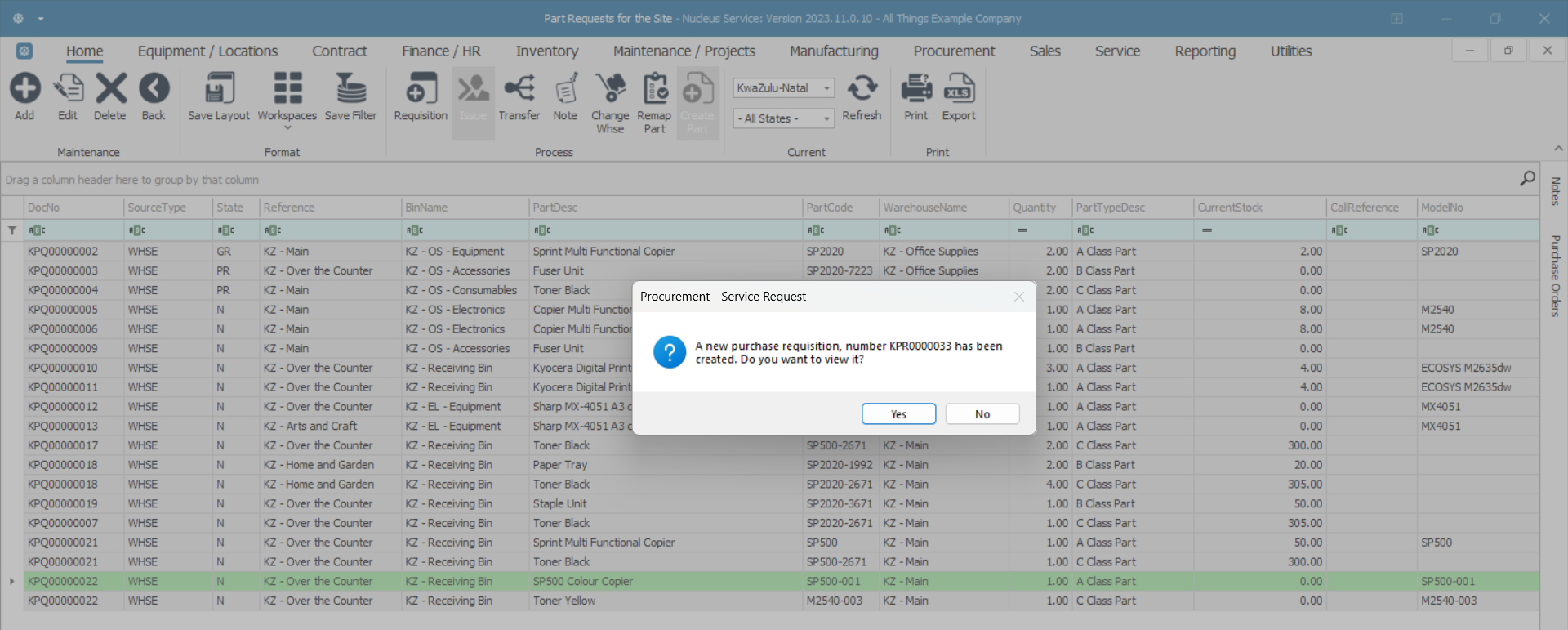Open the Service tab

1117,51
